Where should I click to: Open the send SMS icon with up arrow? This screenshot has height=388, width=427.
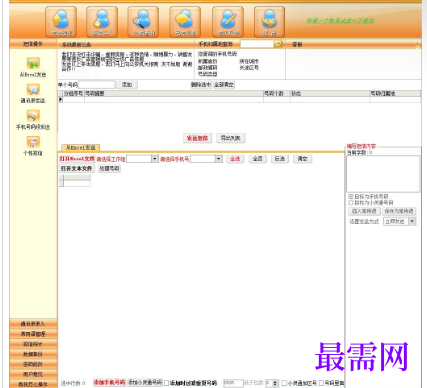coord(61,22)
